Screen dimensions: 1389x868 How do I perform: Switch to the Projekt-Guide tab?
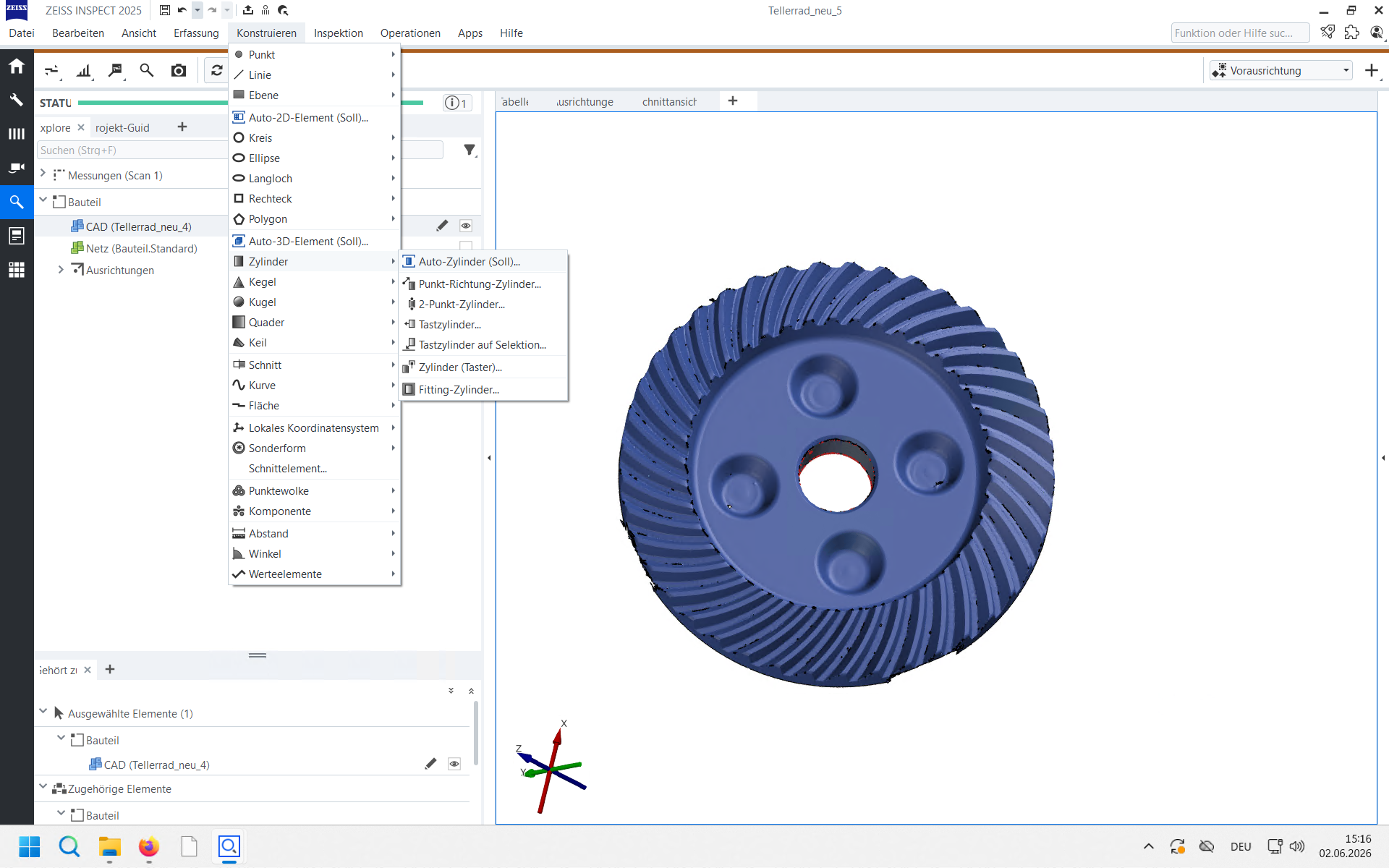click(122, 127)
